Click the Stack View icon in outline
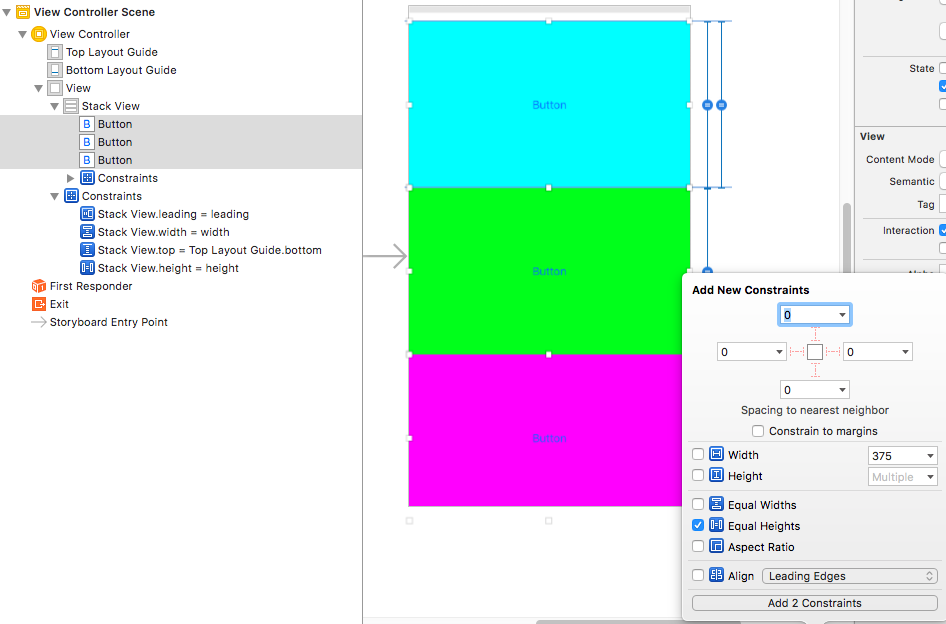The width and height of the screenshot is (946, 624). [x=71, y=106]
